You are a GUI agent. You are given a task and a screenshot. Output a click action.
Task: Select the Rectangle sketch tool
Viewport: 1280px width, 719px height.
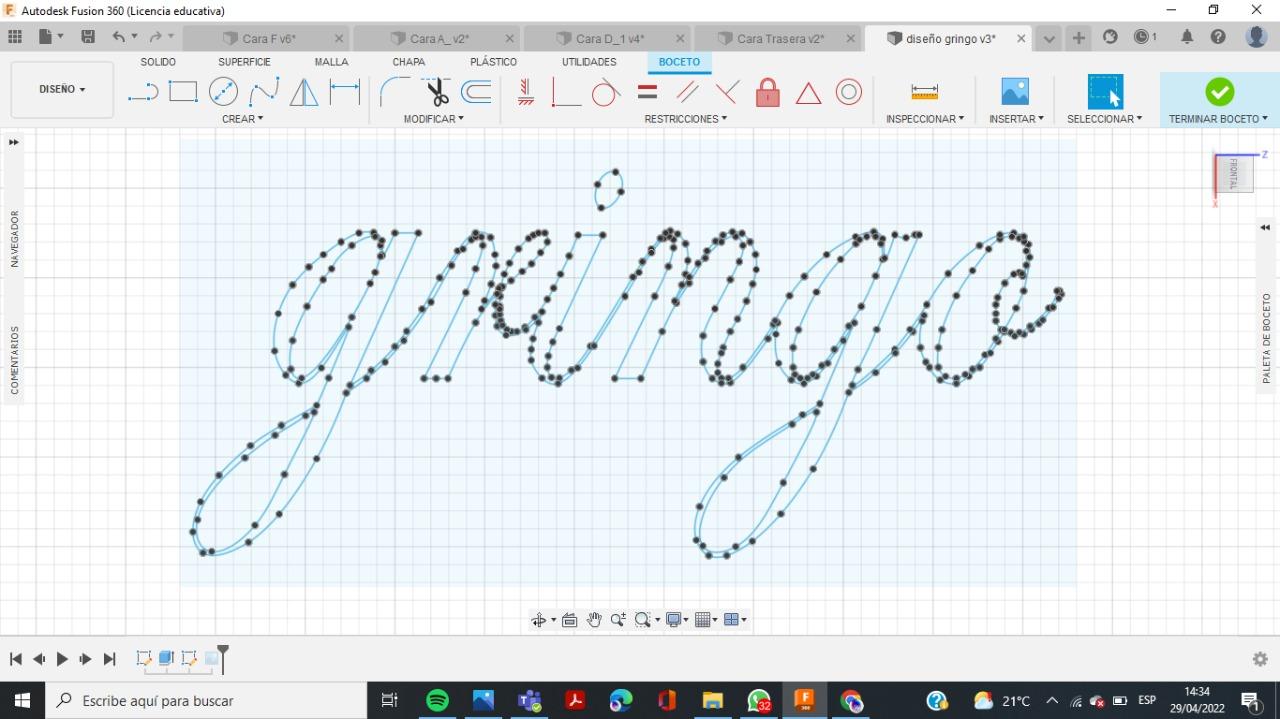click(183, 92)
